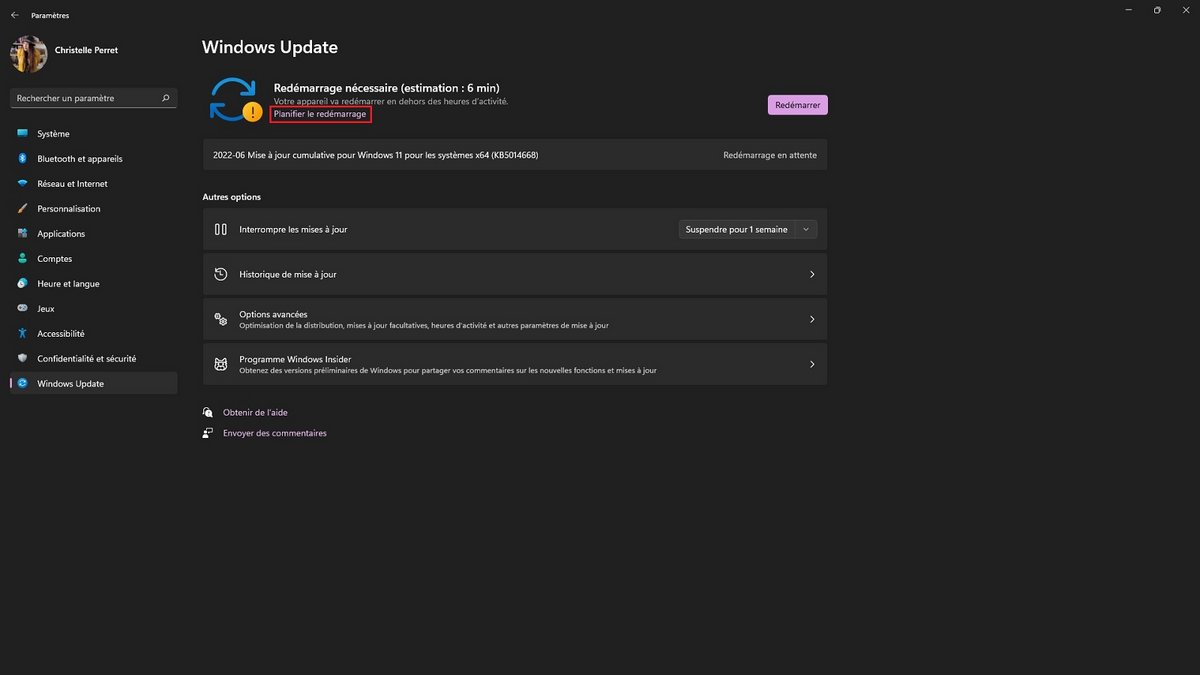Open Historique de mise à jour
The image size is (1200, 675).
click(x=515, y=274)
